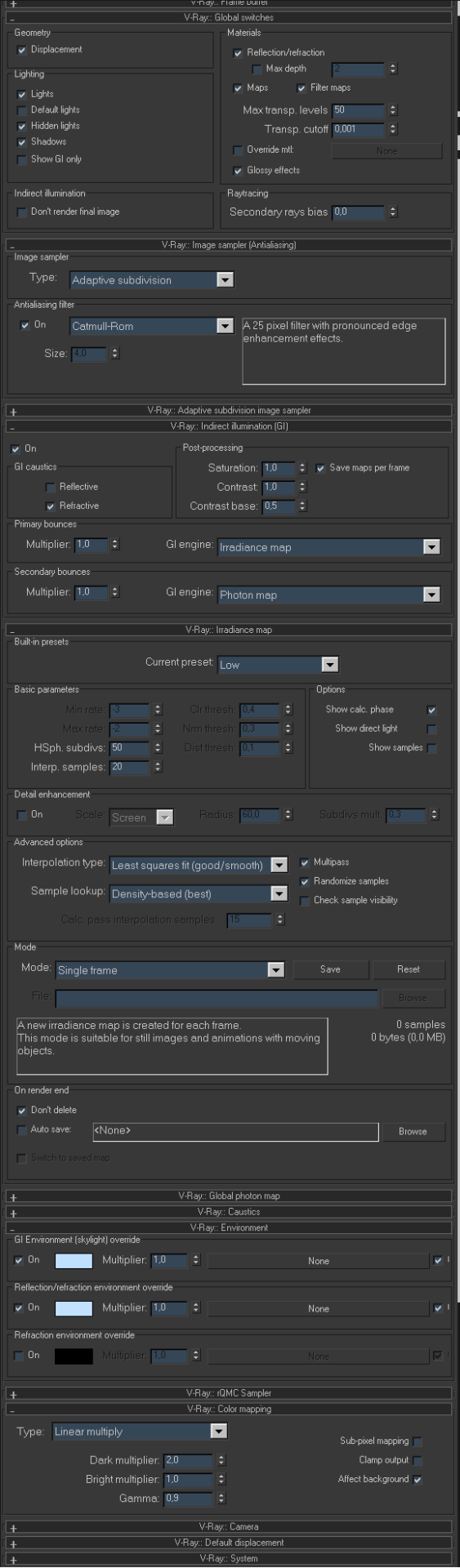This screenshot has height=1568, width=460.
Task: Collapse Indirect illumination (GI) rollout
Action: 229,426
